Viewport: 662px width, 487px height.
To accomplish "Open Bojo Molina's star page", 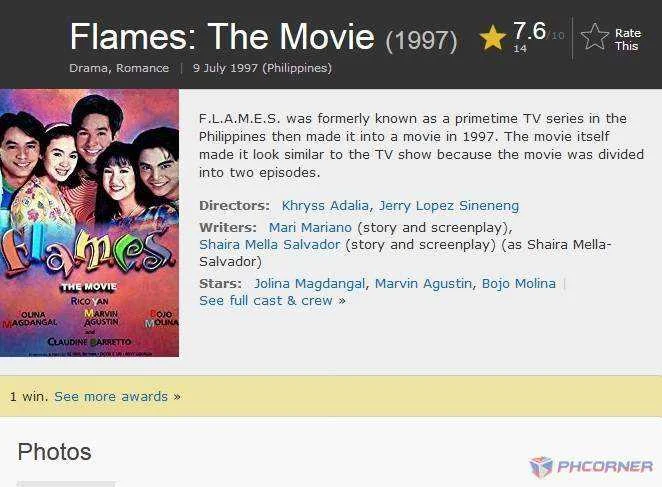I will coord(518,283).
